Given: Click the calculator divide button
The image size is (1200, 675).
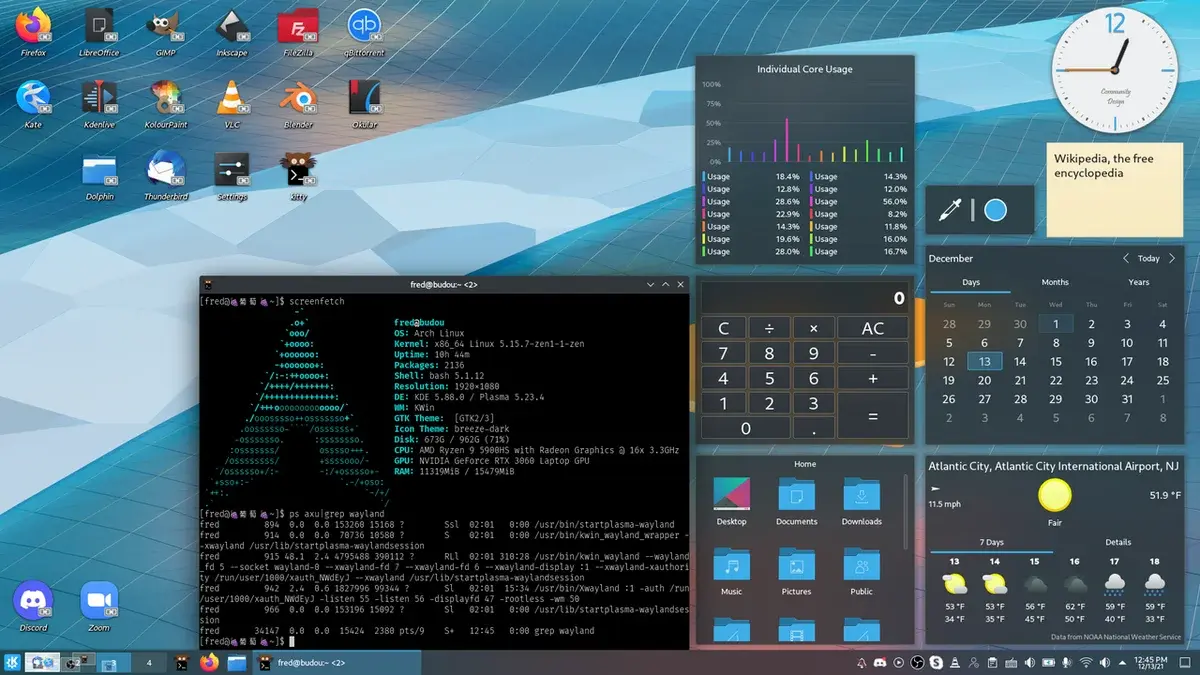Looking at the screenshot, I should (x=769, y=328).
